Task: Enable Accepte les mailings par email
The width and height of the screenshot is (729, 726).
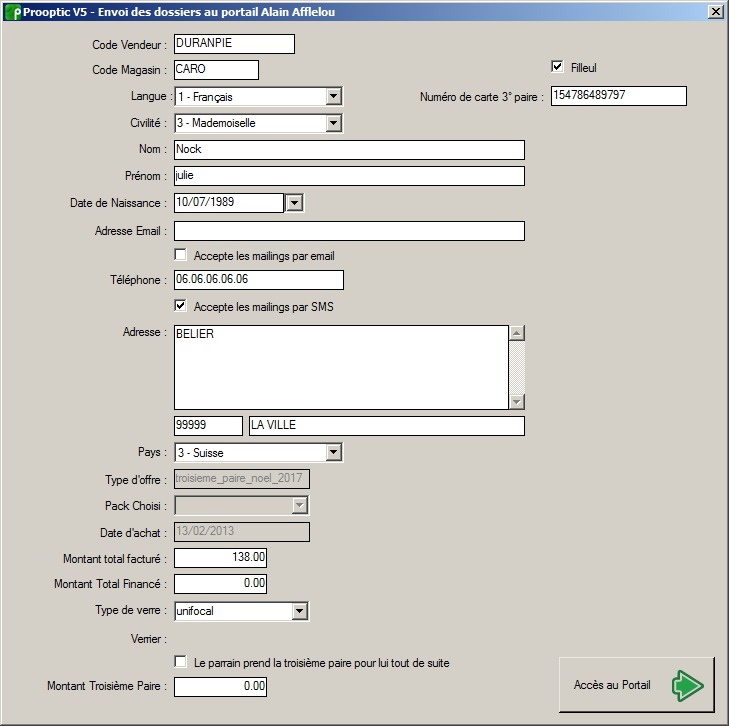Action: point(180,255)
